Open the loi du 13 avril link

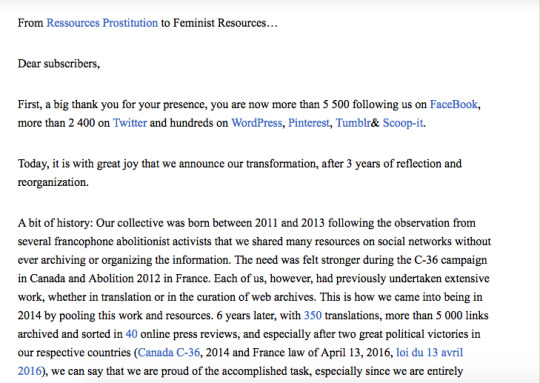tap(429, 352)
